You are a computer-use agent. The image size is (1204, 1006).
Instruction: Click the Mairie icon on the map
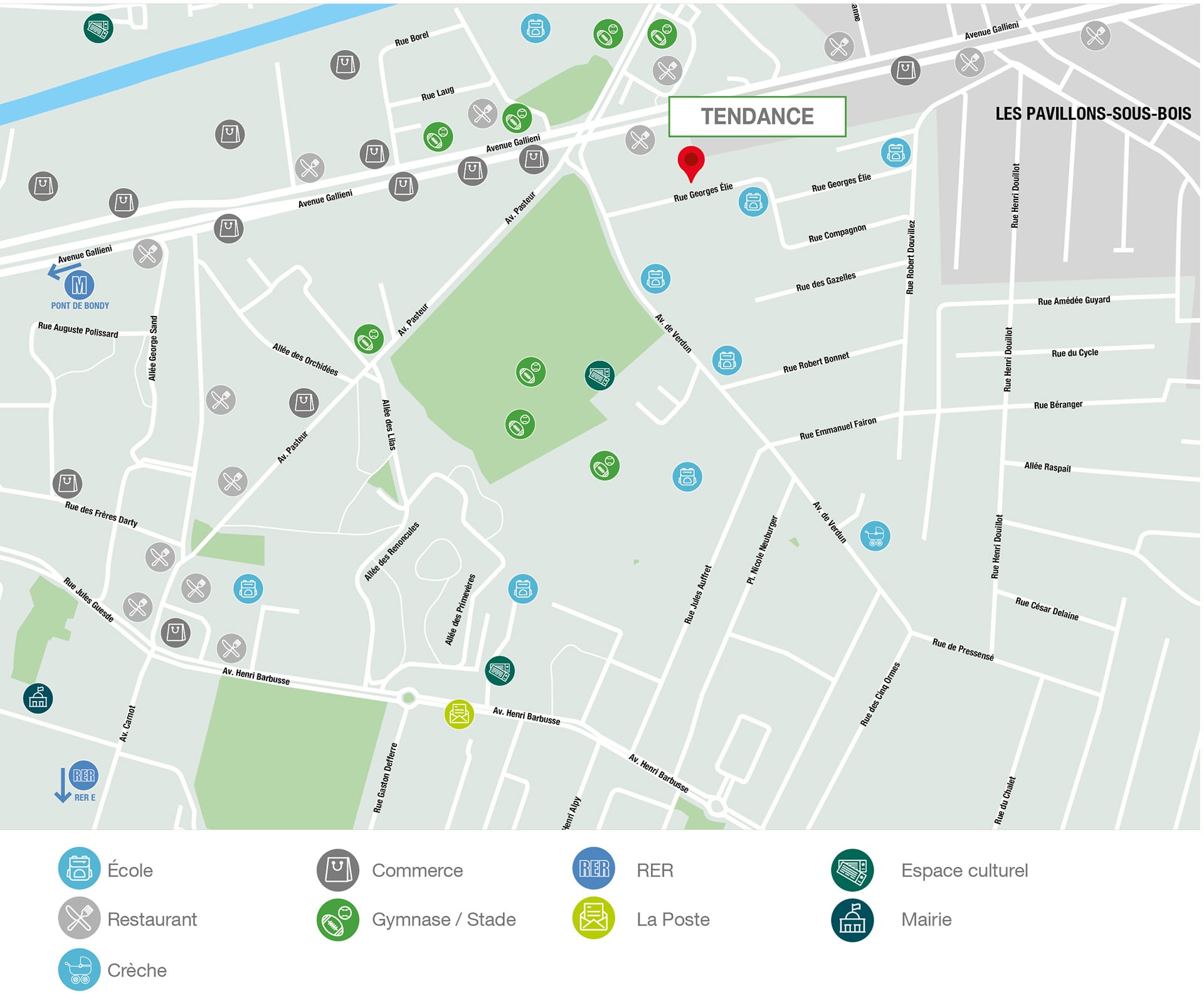[38, 698]
